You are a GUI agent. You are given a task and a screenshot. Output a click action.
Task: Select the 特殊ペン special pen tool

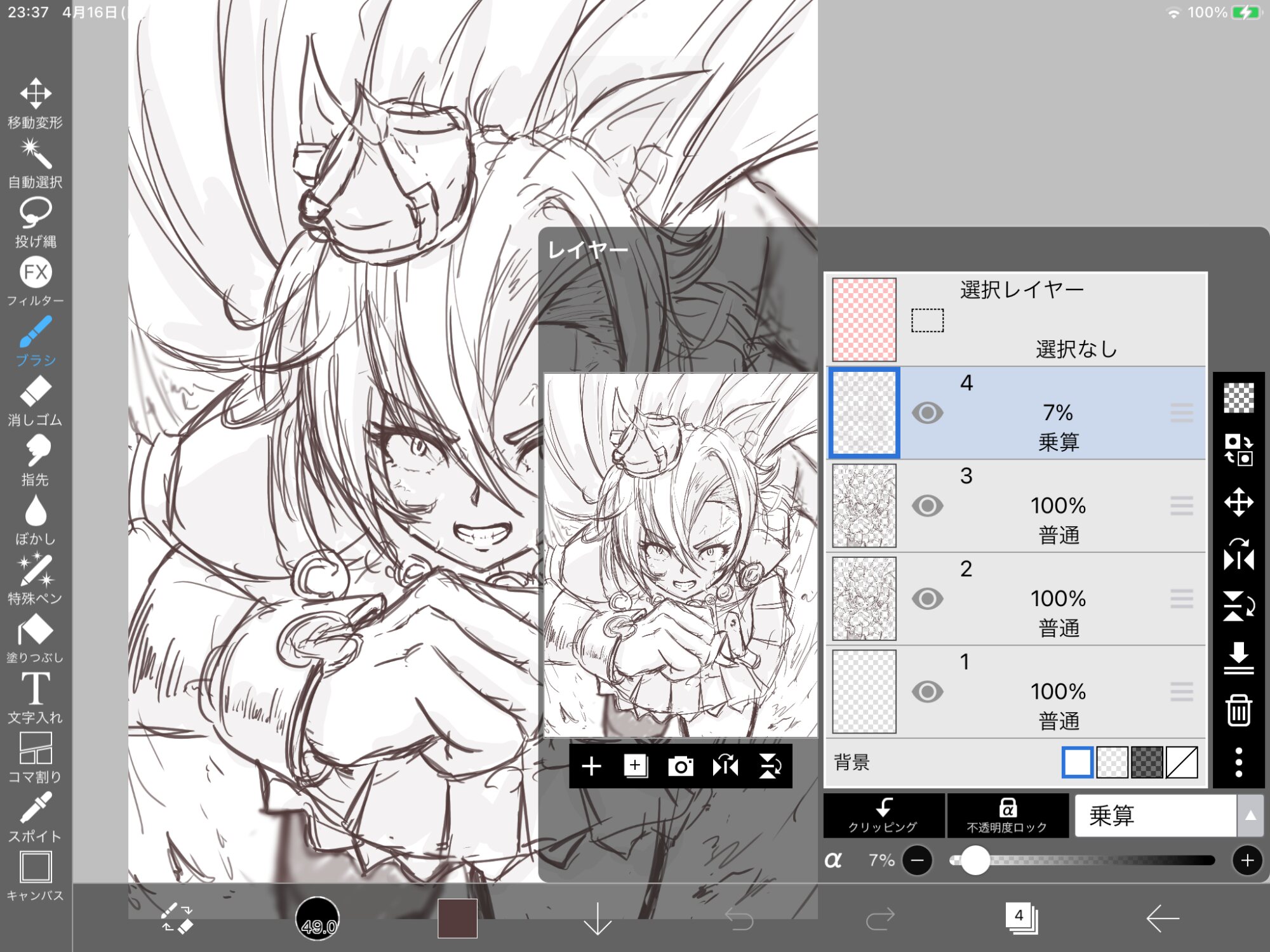tap(36, 579)
